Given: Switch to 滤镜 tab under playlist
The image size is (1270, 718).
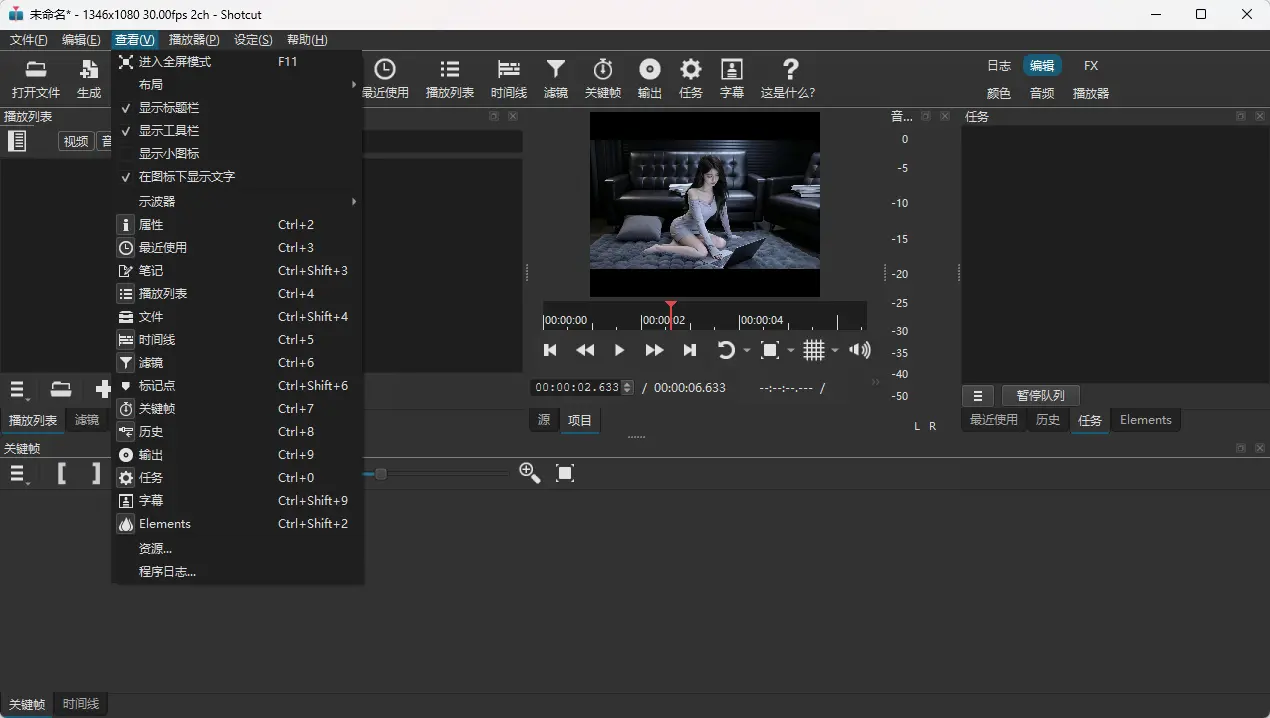Looking at the screenshot, I should [x=87, y=420].
